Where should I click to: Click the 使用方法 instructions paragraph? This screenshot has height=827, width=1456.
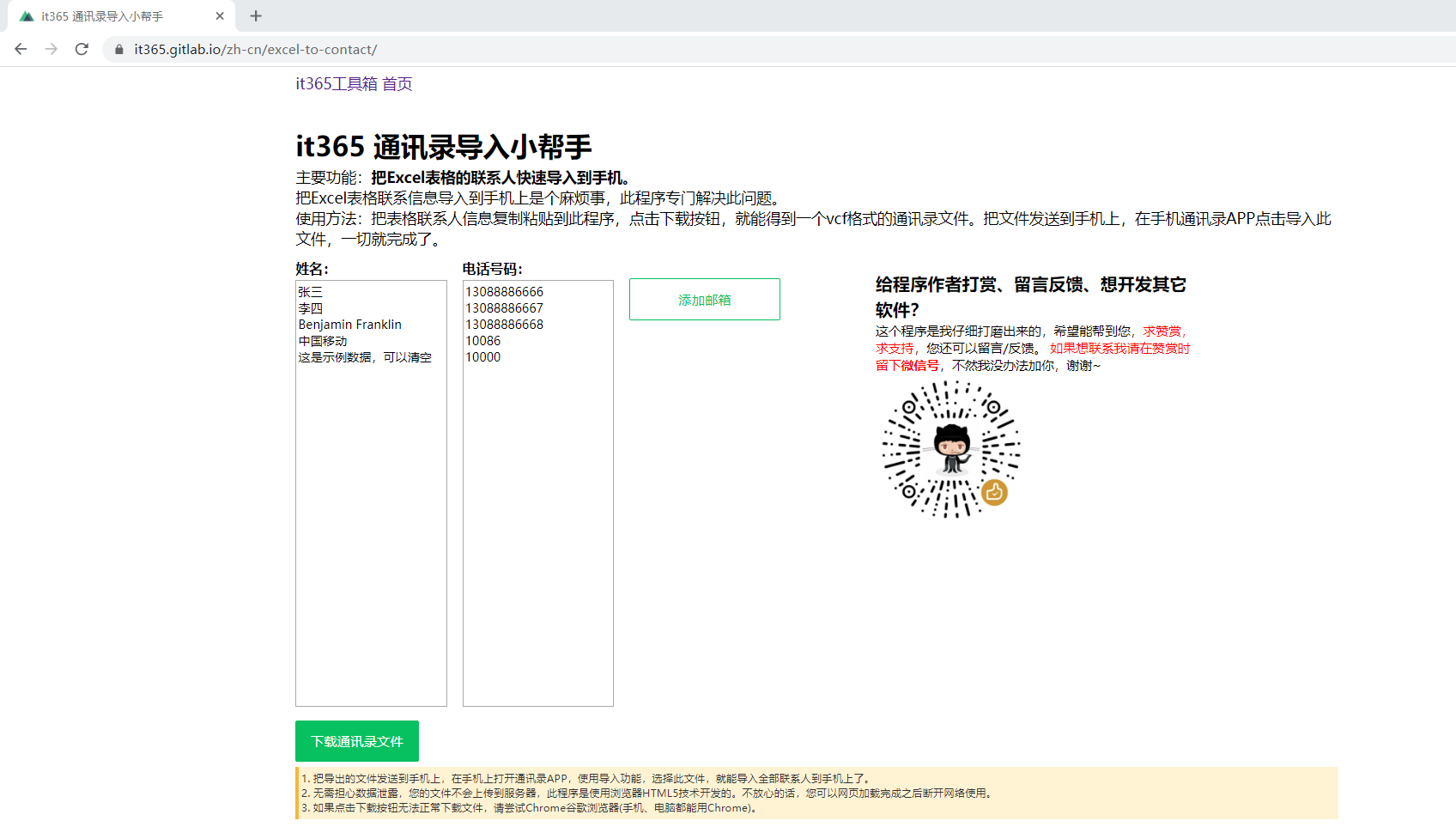(x=814, y=229)
